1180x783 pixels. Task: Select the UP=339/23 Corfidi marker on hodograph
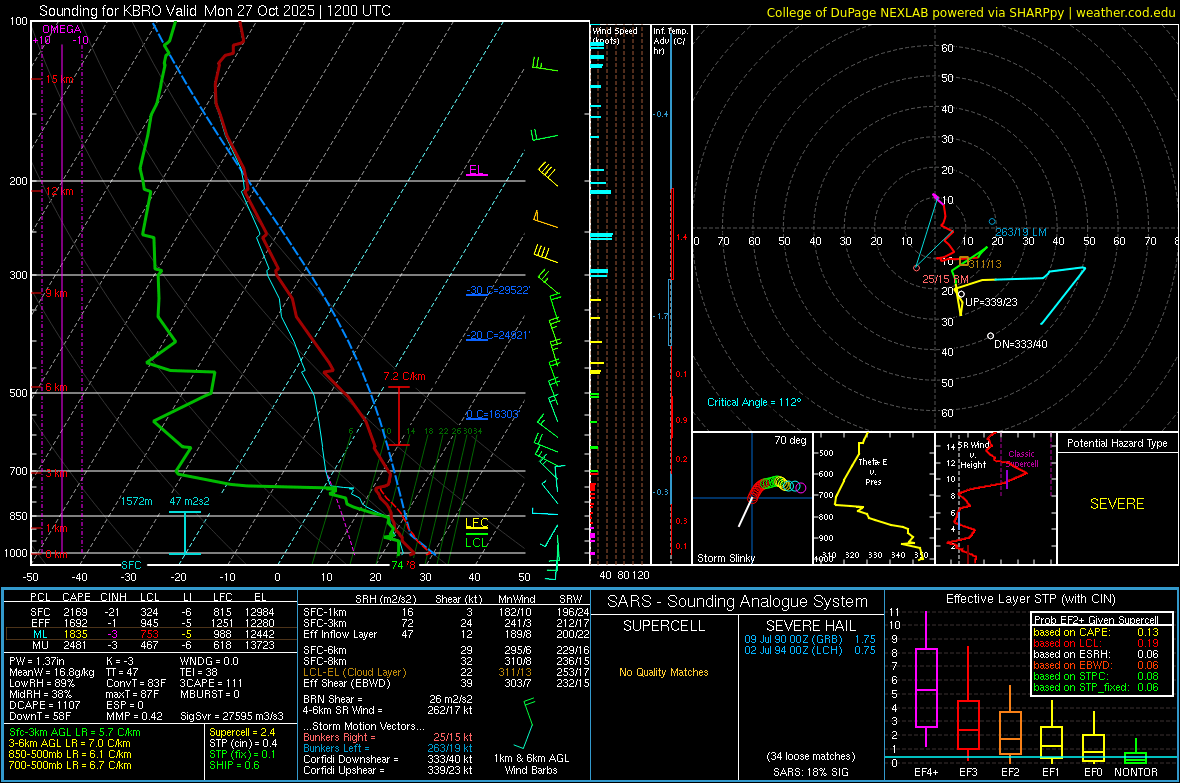(961, 294)
